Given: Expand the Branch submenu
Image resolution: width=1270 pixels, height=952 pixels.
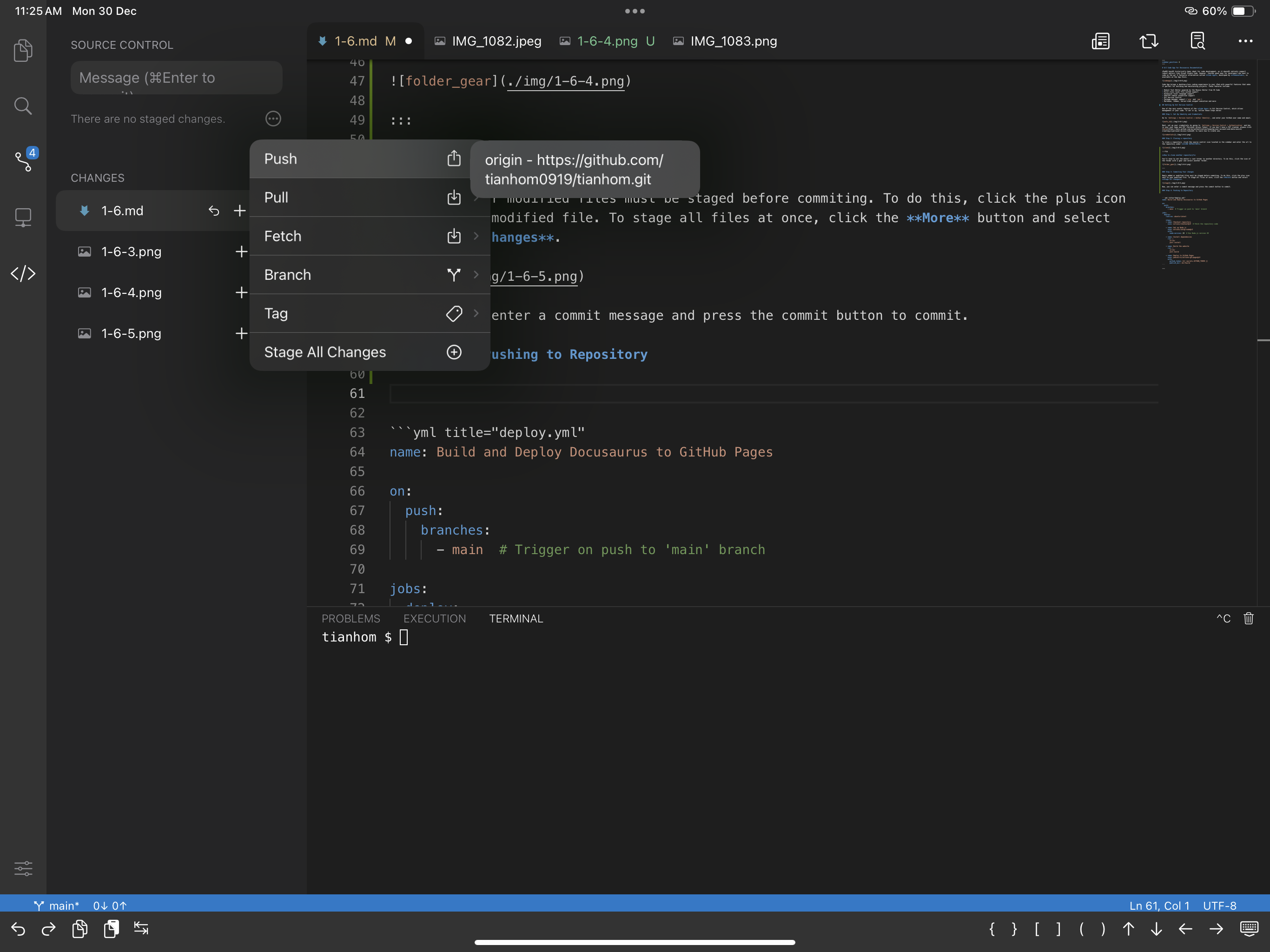Looking at the screenshot, I should [x=370, y=275].
